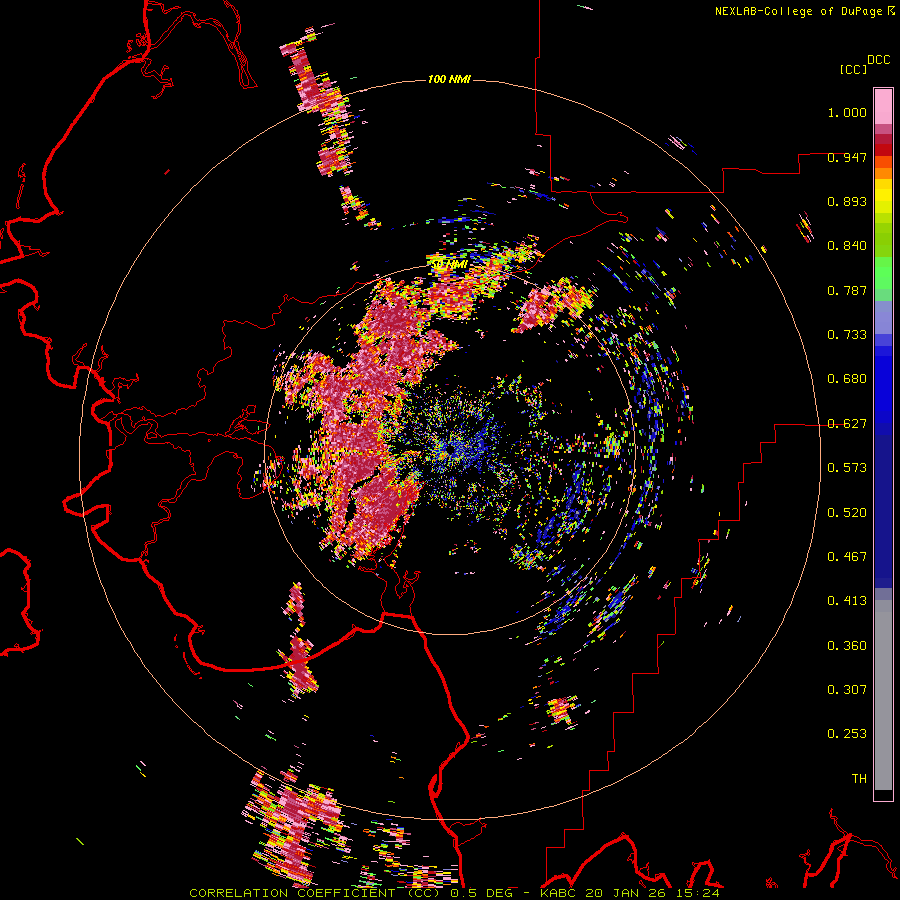Pick the gray low-value segment of color bar
The width and height of the screenshot is (900, 900).
[x=883, y=695]
